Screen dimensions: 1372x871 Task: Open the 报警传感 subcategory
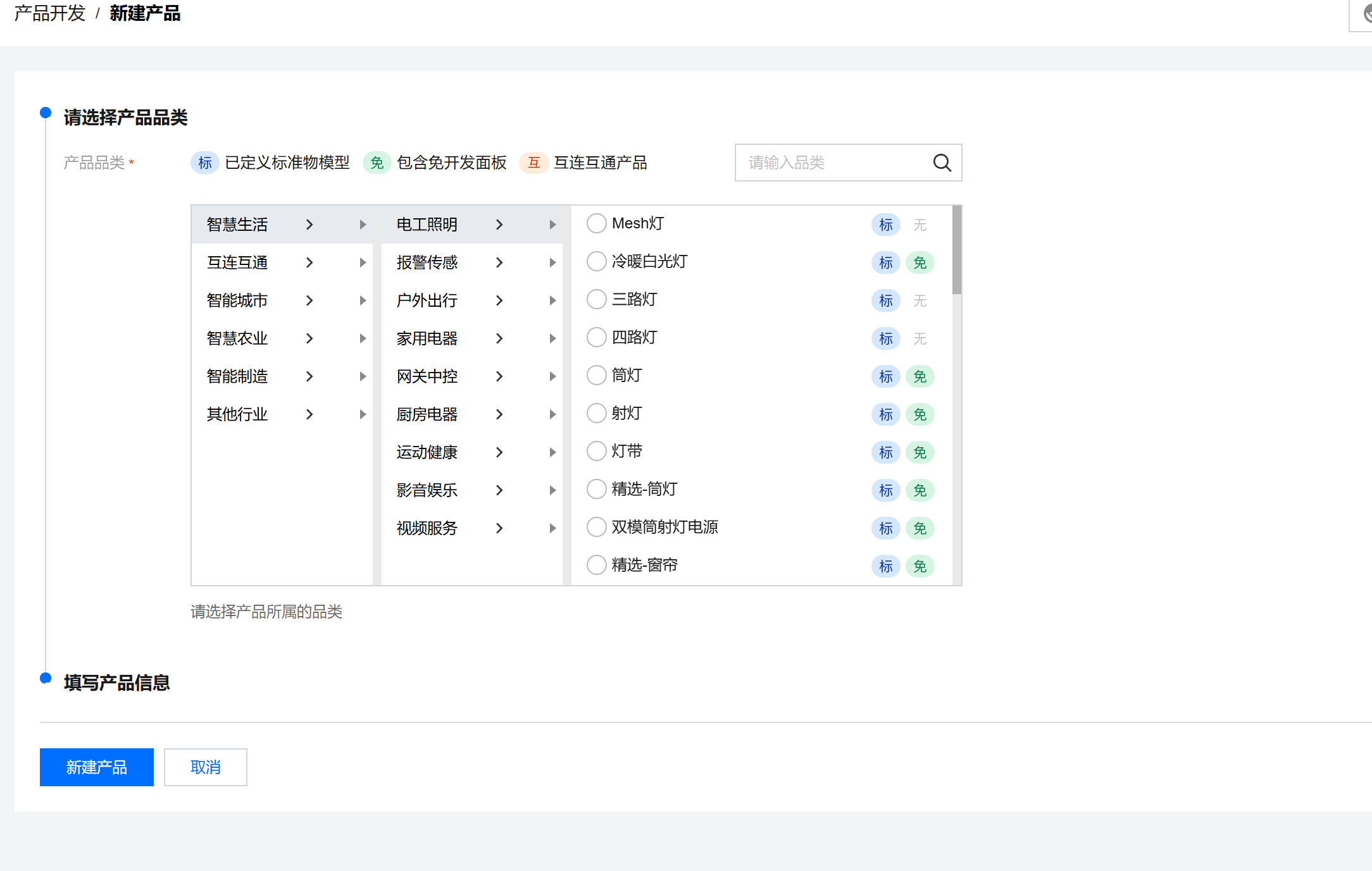click(427, 263)
